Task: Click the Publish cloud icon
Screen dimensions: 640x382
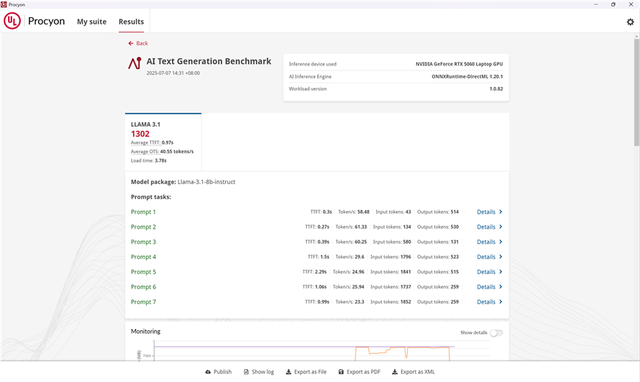Action: pyautogui.click(x=208, y=372)
